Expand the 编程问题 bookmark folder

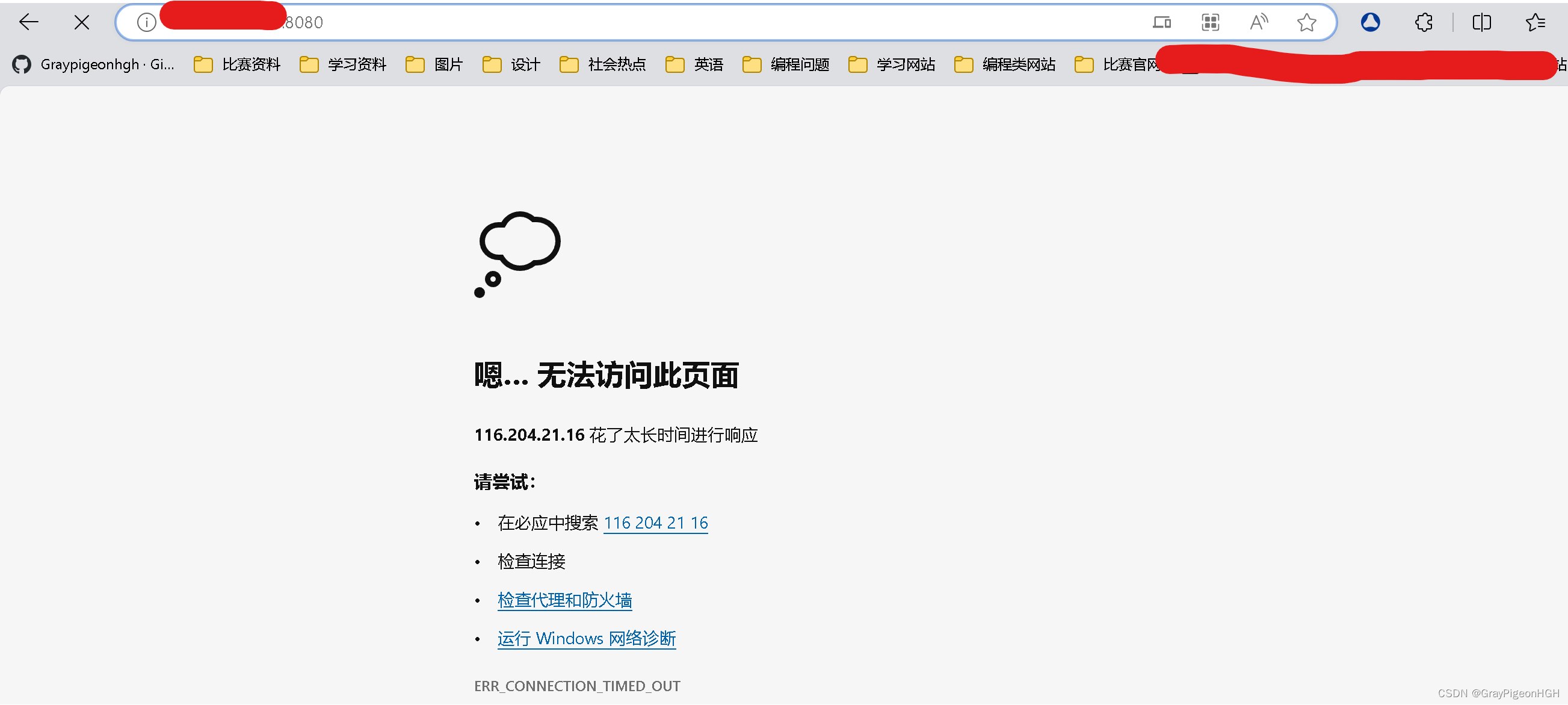click(786, 64)
